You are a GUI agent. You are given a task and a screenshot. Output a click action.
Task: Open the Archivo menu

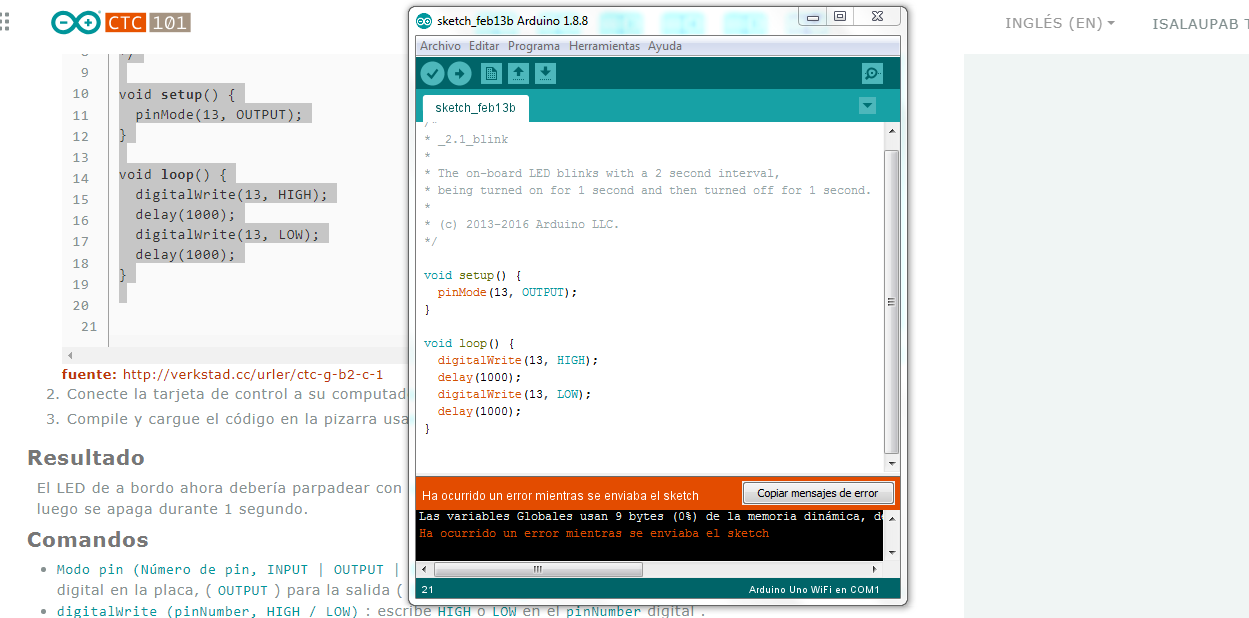[x=440, y=46]
